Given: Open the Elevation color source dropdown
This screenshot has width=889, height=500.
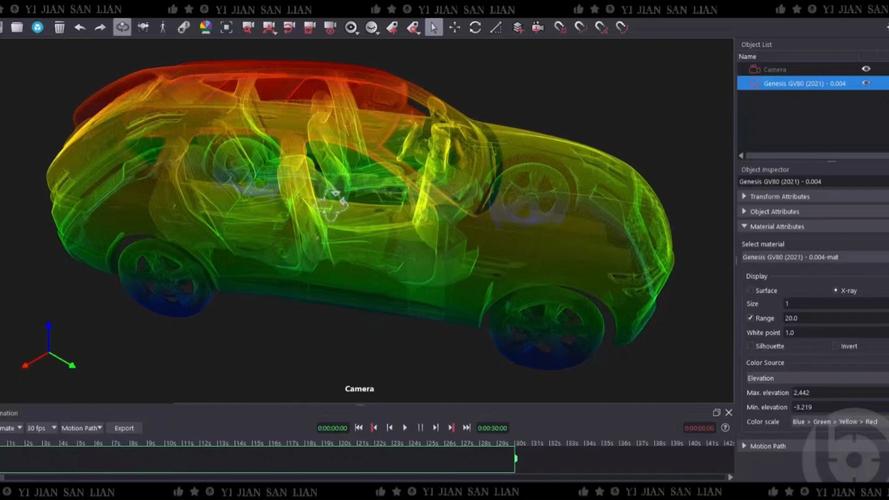Looking at the screenshot, I should pyautogui.click(x=816, y=378).
